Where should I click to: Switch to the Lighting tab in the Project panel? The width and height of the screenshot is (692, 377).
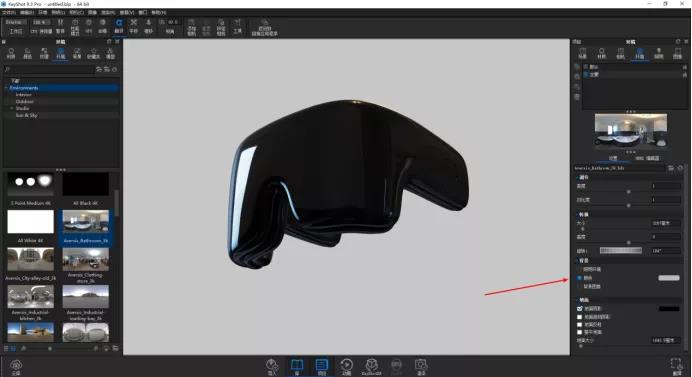658,53
